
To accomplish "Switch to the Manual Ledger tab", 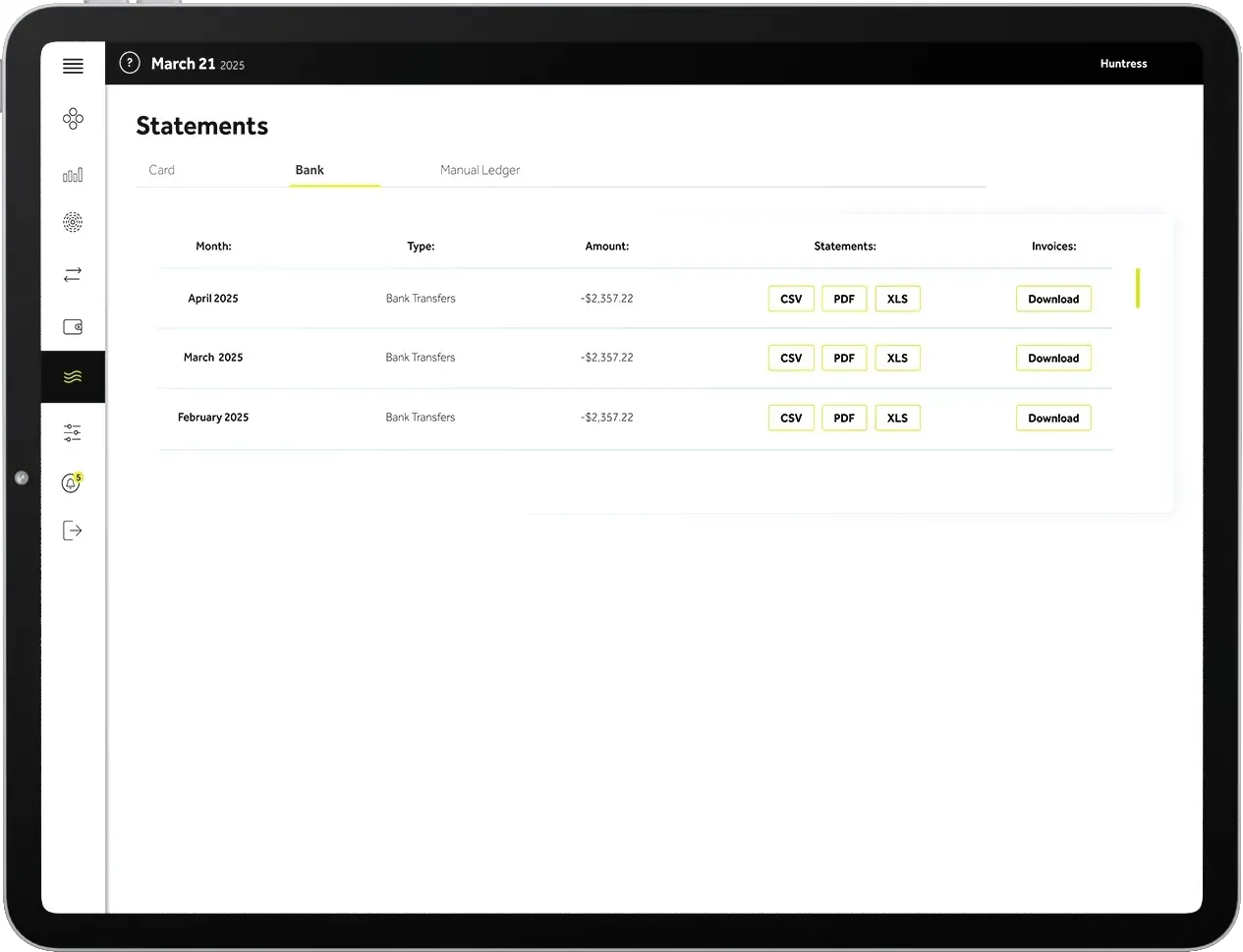I will tap(480, 170).
